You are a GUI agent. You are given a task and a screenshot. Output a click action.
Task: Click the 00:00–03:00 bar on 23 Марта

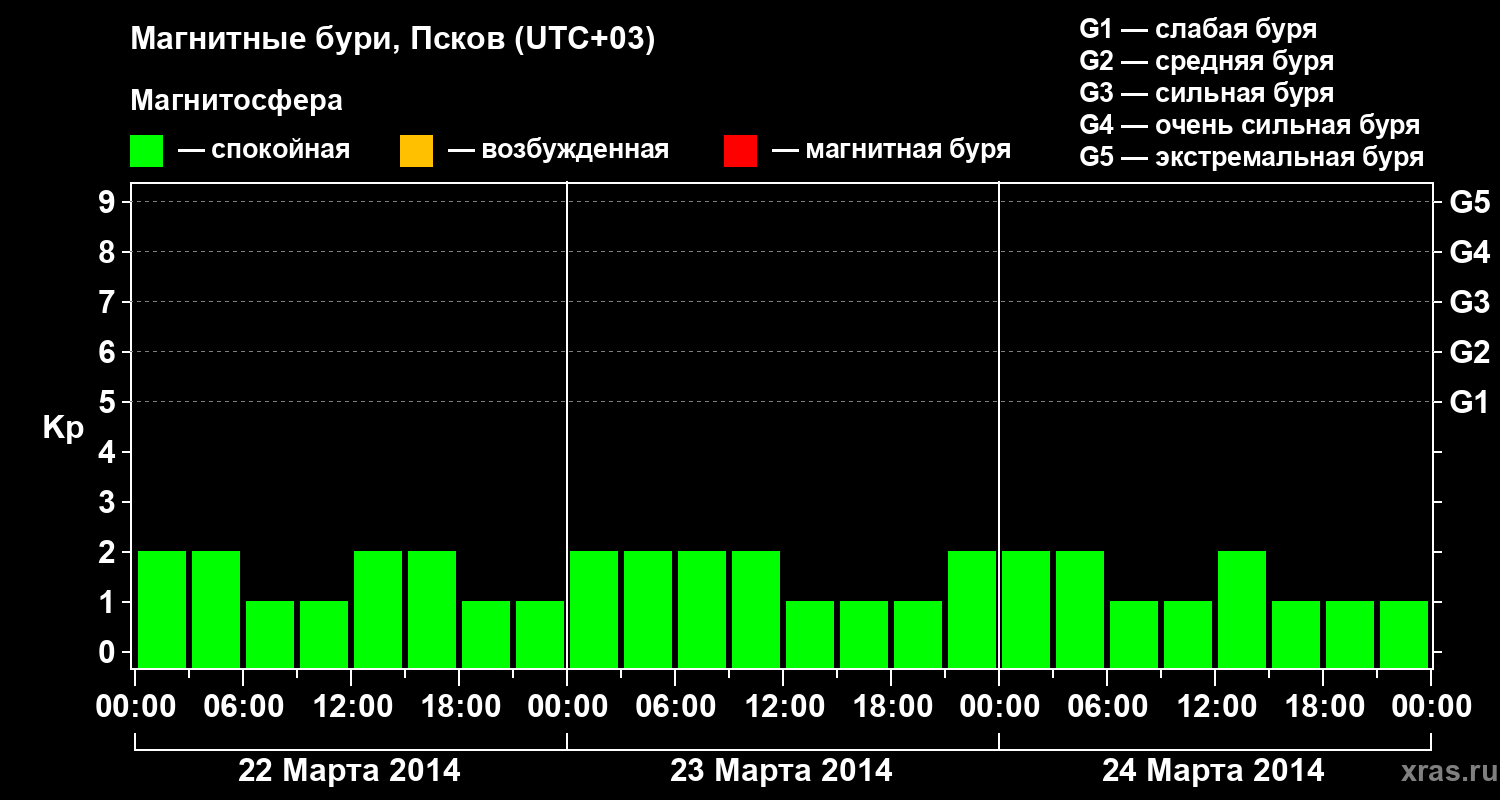(x=594, y=609)
